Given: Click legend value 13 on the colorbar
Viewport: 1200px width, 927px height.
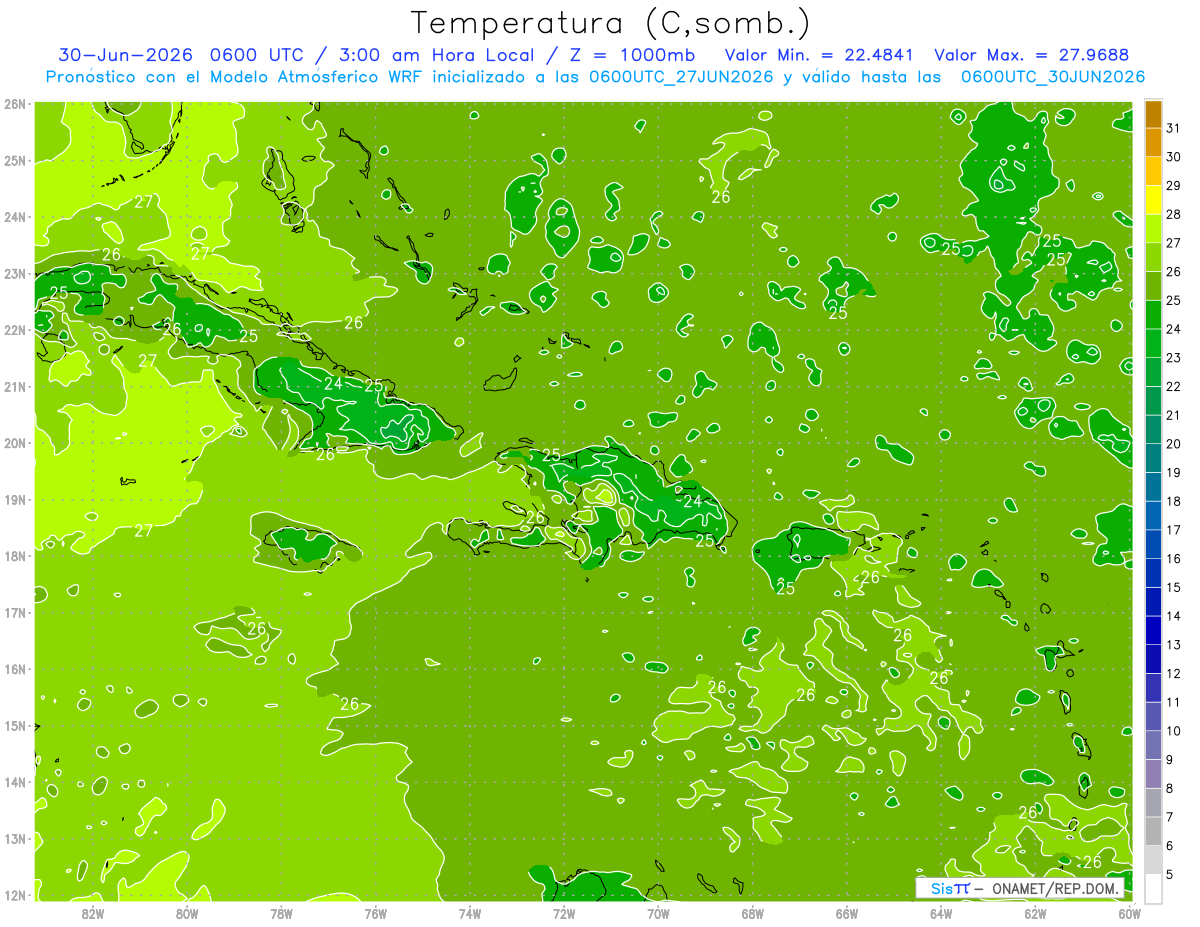Looking at the screenshot, I should 1174,644.
